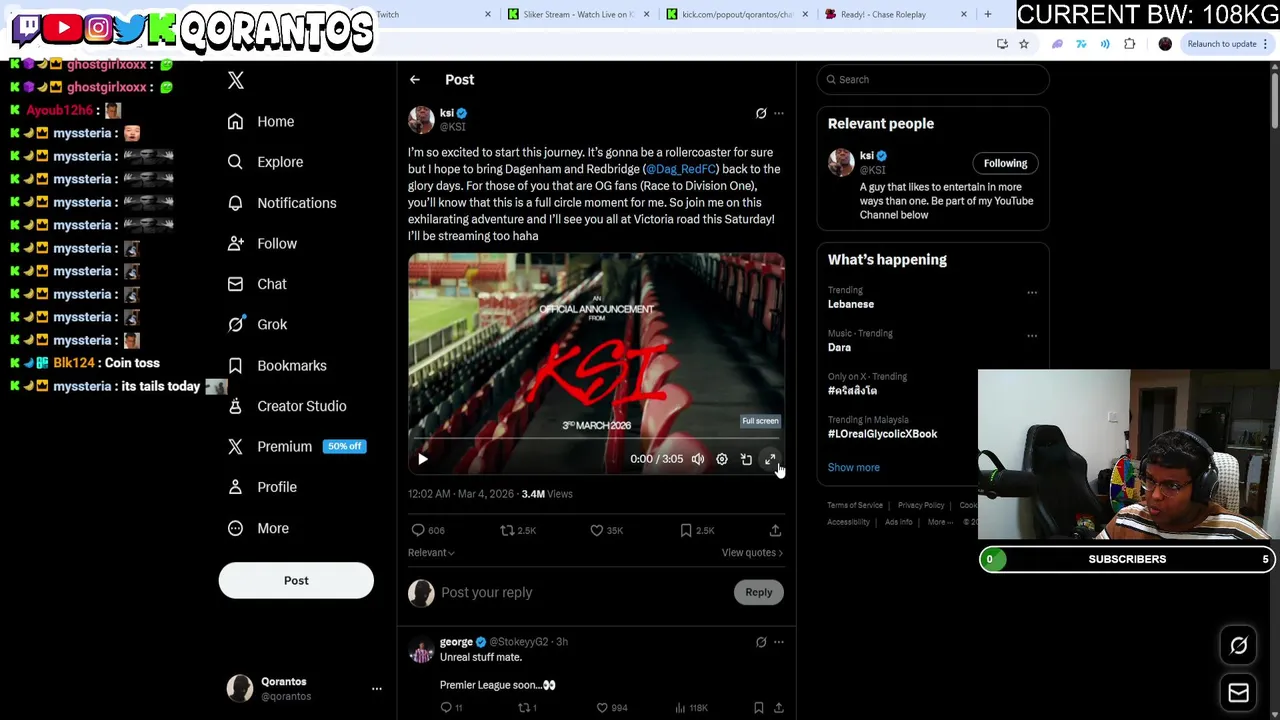
Task: Bookmark george's reply
Action: (x=759, y=708)
